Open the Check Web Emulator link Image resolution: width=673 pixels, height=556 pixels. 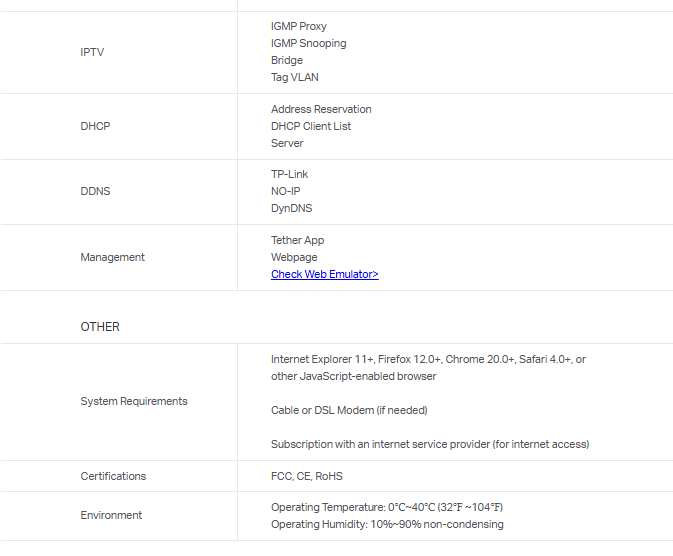[324, 274]
